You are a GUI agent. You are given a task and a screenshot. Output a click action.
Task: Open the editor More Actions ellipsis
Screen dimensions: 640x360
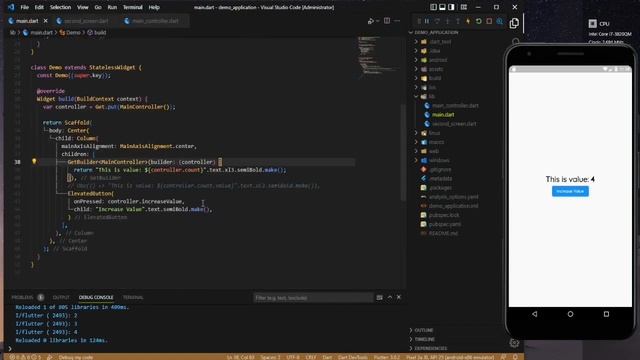point(397,20)
